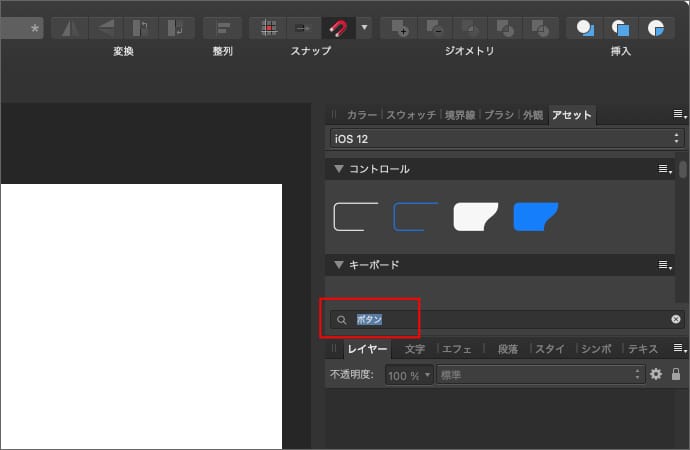Open layer settings gear icon

656,374
